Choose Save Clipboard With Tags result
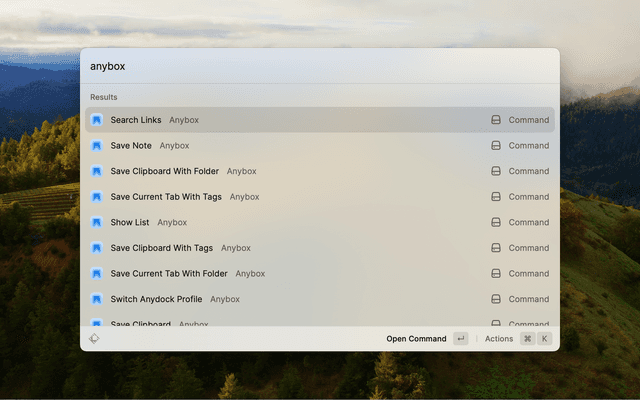The image size is (640, 400). pyautogui.click(x=161, y=248)
